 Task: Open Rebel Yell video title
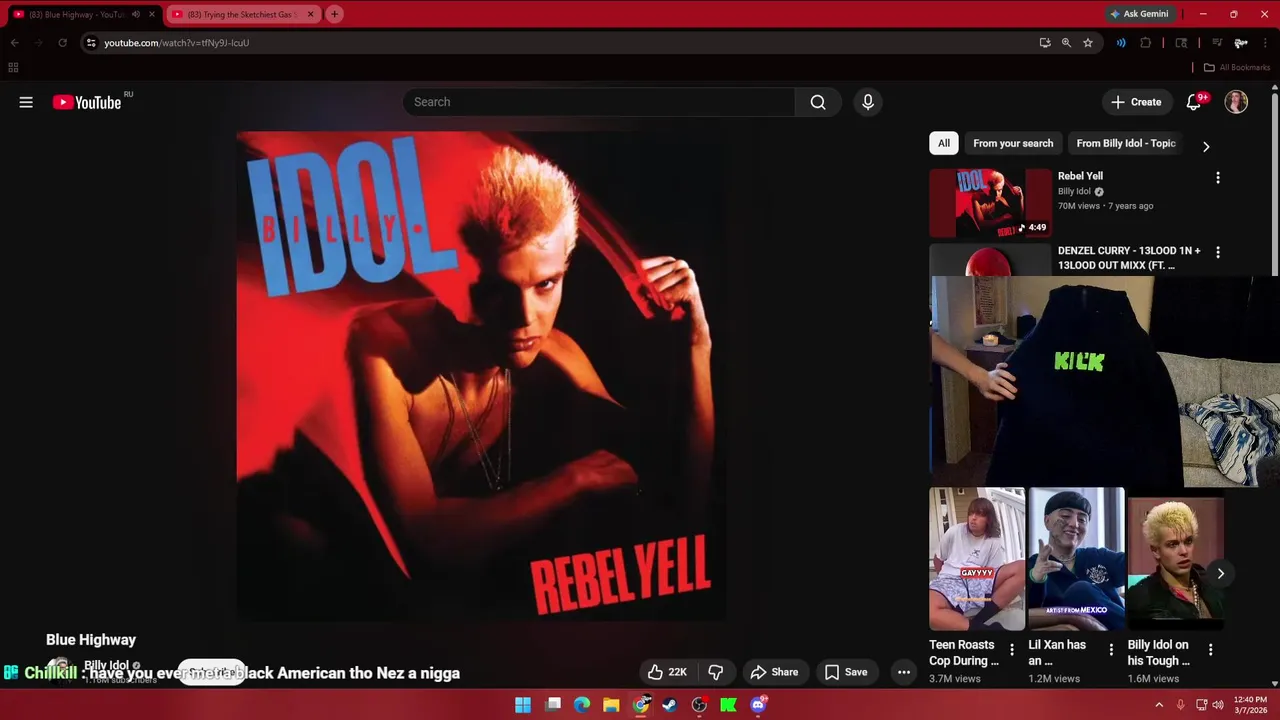click(x=1080, y=176)
